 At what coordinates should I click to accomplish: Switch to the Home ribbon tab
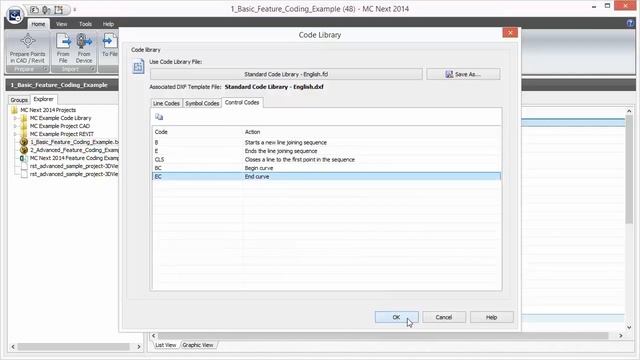(38, 24)
